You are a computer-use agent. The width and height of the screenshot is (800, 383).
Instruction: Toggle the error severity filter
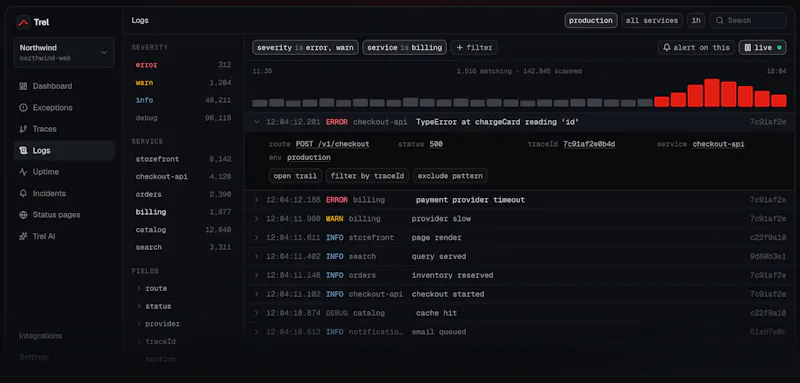point(183,65)
